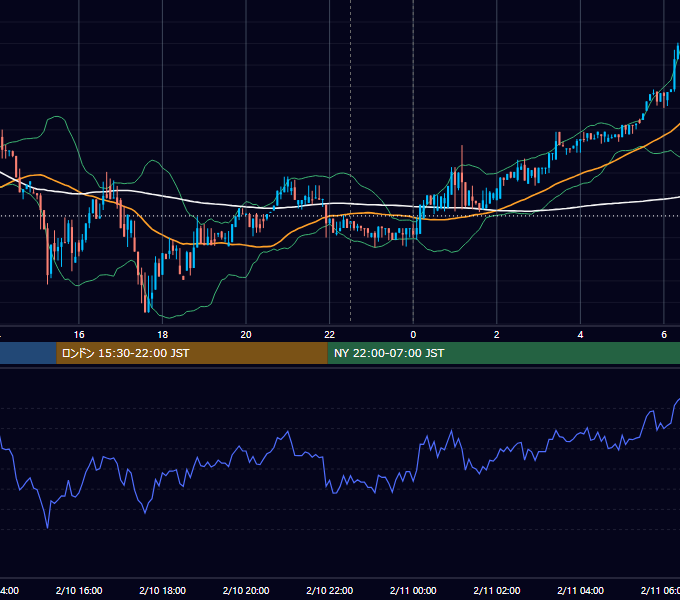Click the 0 hour axis label

[413, 335]
